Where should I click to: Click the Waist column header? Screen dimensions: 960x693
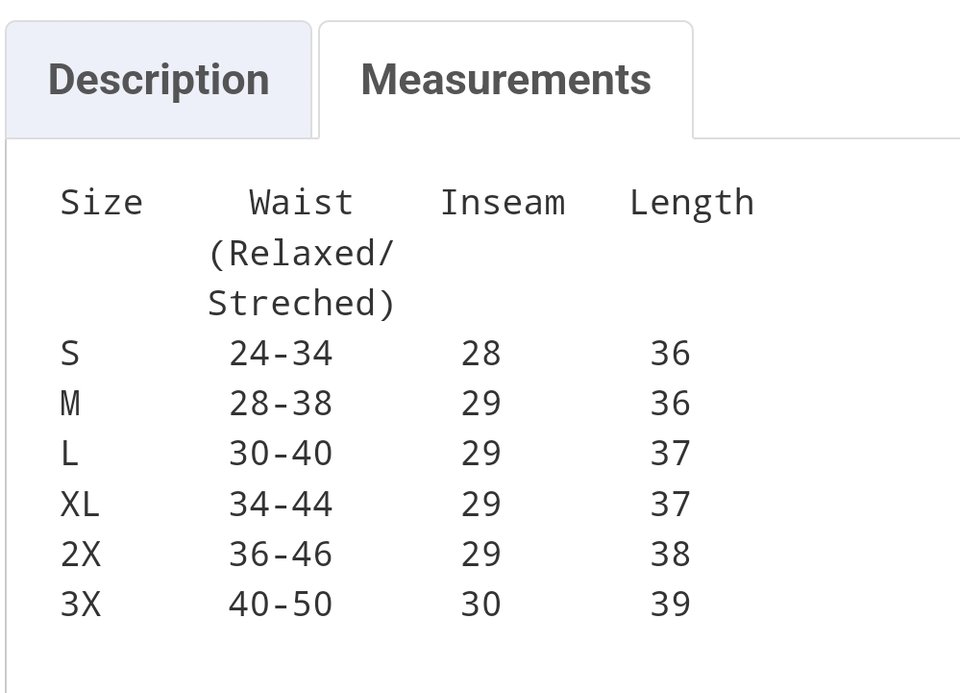tap(301, 203)
